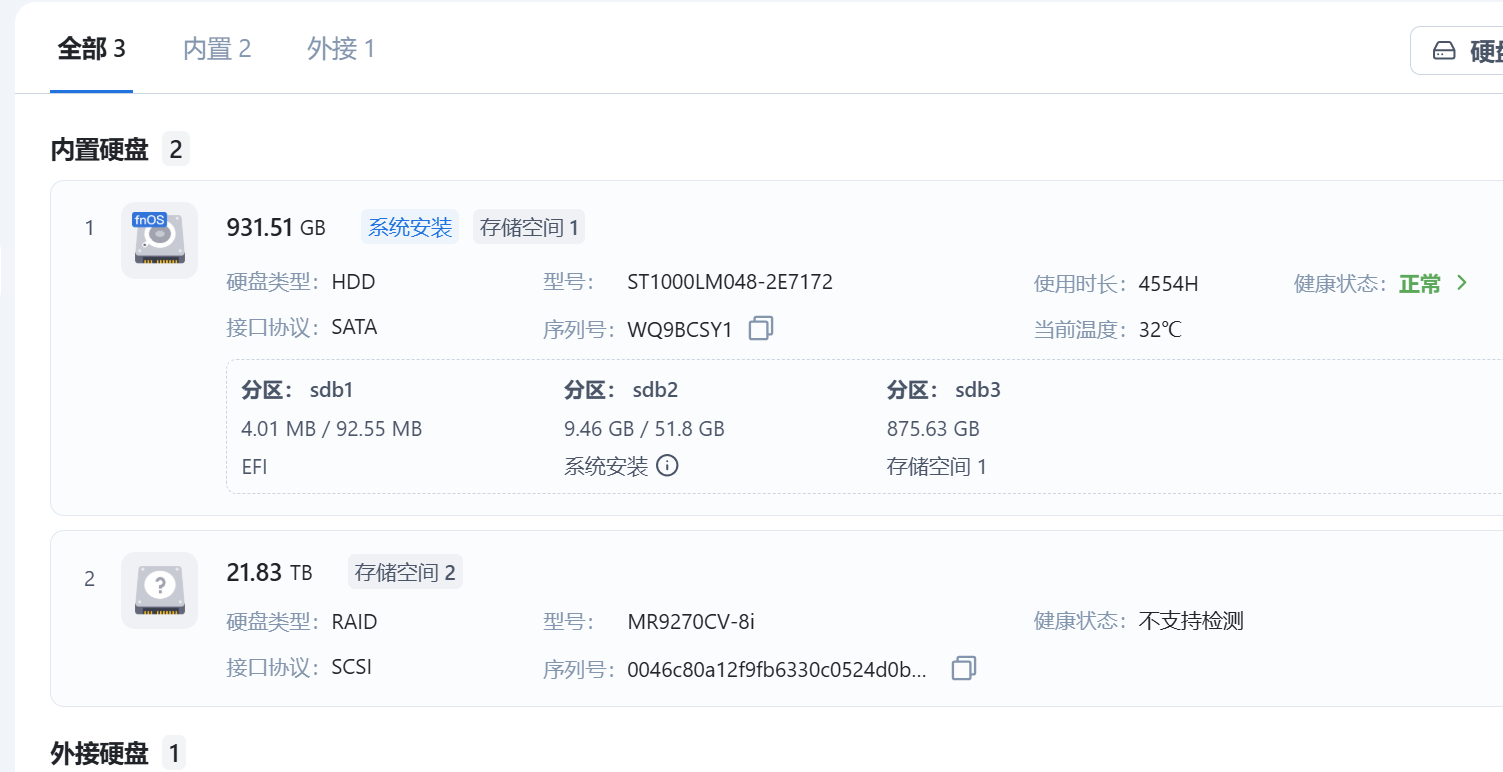Switch to the 内置 2 tab
This screenshot has height=772, width=1503.
(x=216, y=48)
